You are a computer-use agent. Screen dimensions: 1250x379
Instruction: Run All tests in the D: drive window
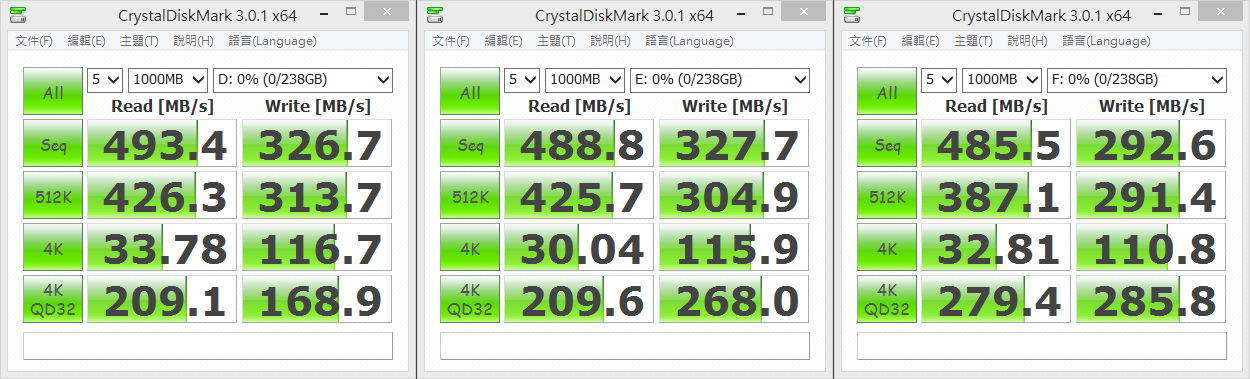point(53,92)
